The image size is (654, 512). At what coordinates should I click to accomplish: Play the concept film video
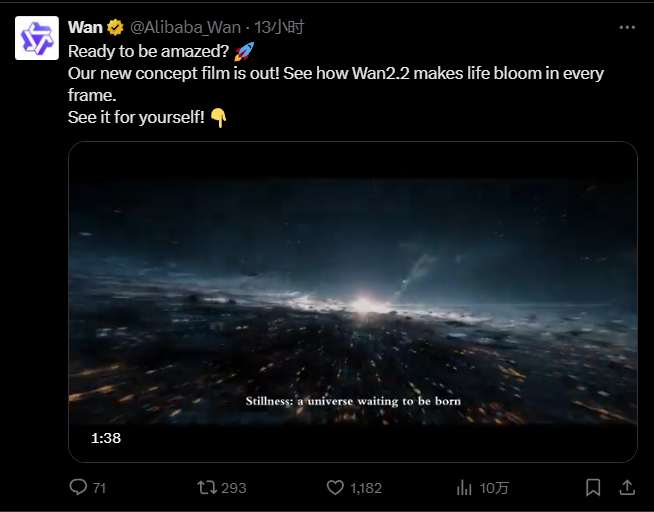tap(352, 301)
